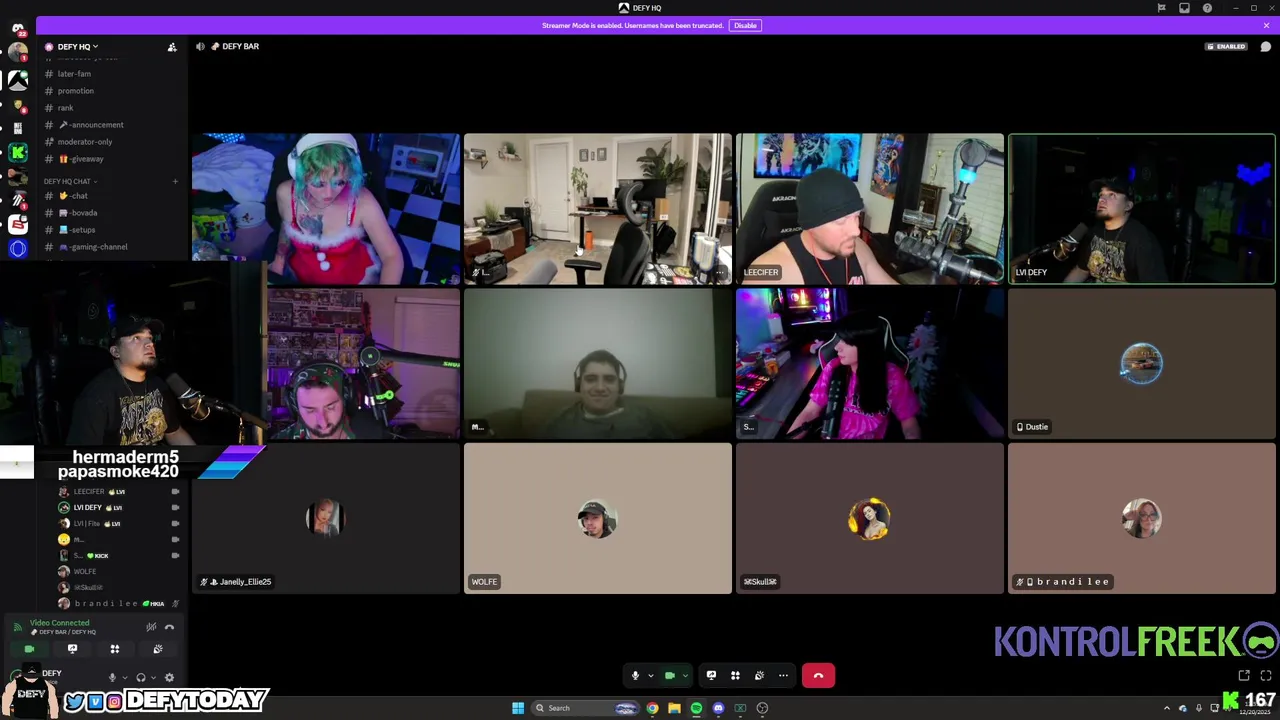Open input device arrow beside user panel mic
The image size is (1280, 720).
[123, 677]
